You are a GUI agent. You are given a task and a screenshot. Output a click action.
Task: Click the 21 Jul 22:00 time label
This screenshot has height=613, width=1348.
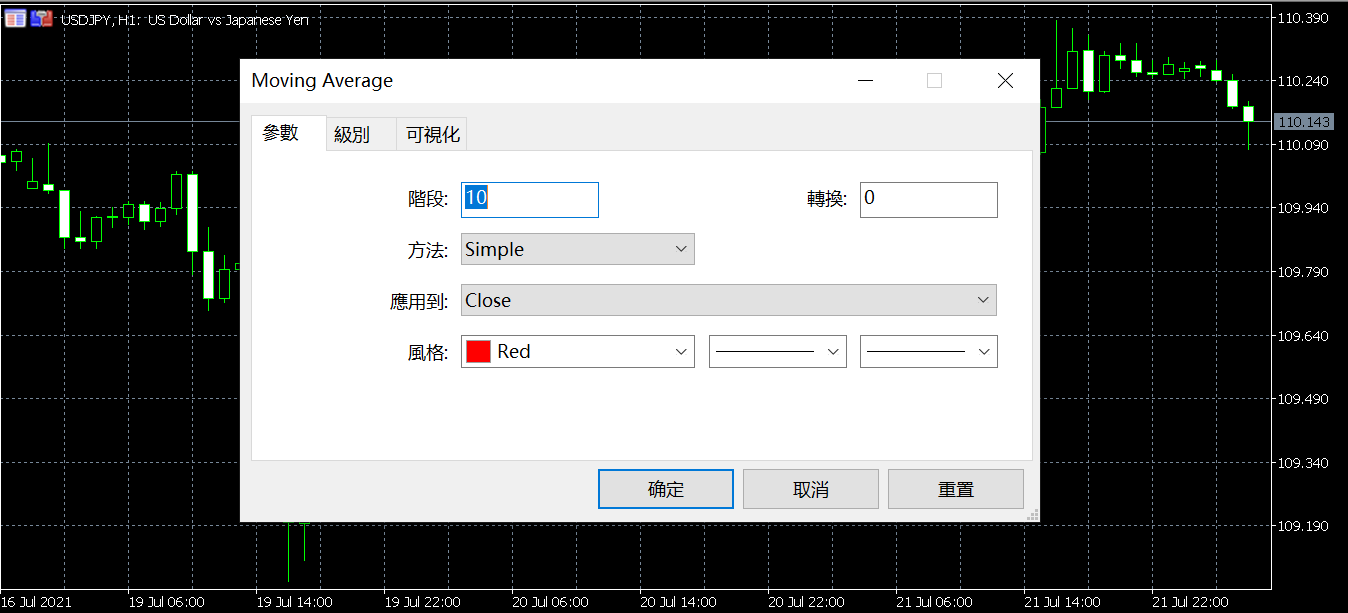point(1189,602)
